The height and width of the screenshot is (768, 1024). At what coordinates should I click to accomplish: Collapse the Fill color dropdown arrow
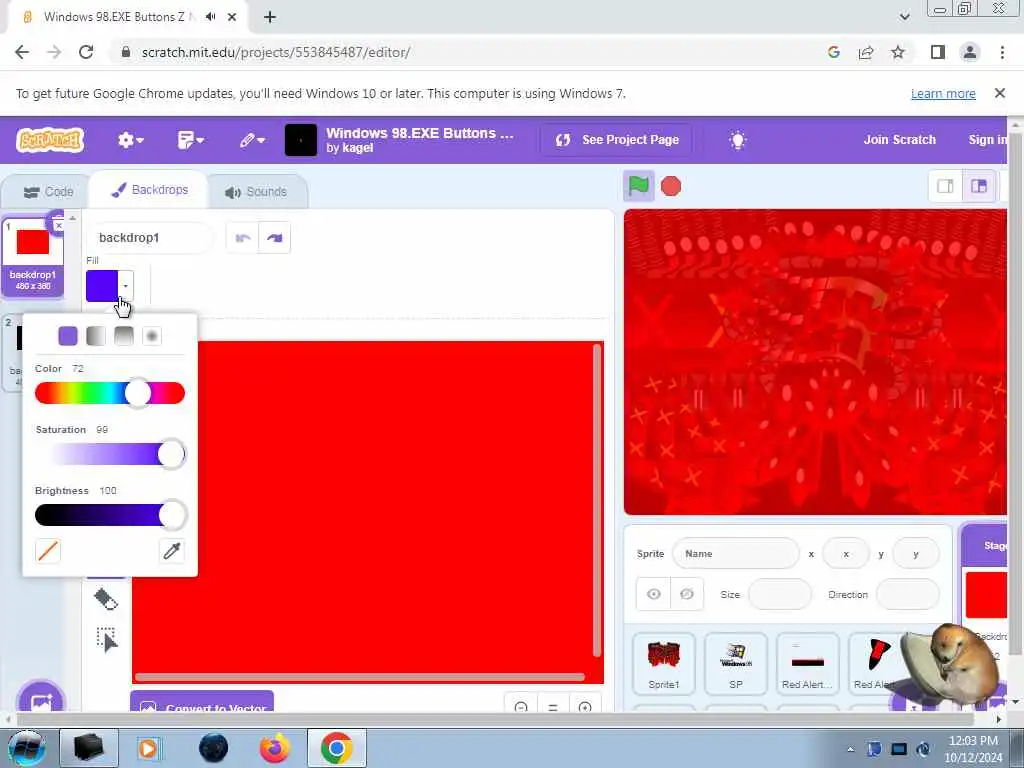(125, 286)
